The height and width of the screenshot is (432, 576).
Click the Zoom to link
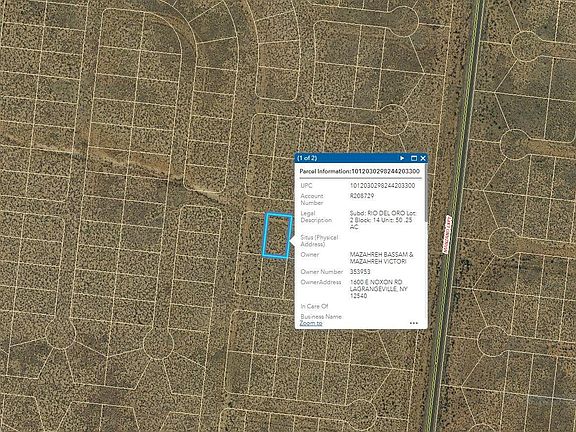point(311,323)
